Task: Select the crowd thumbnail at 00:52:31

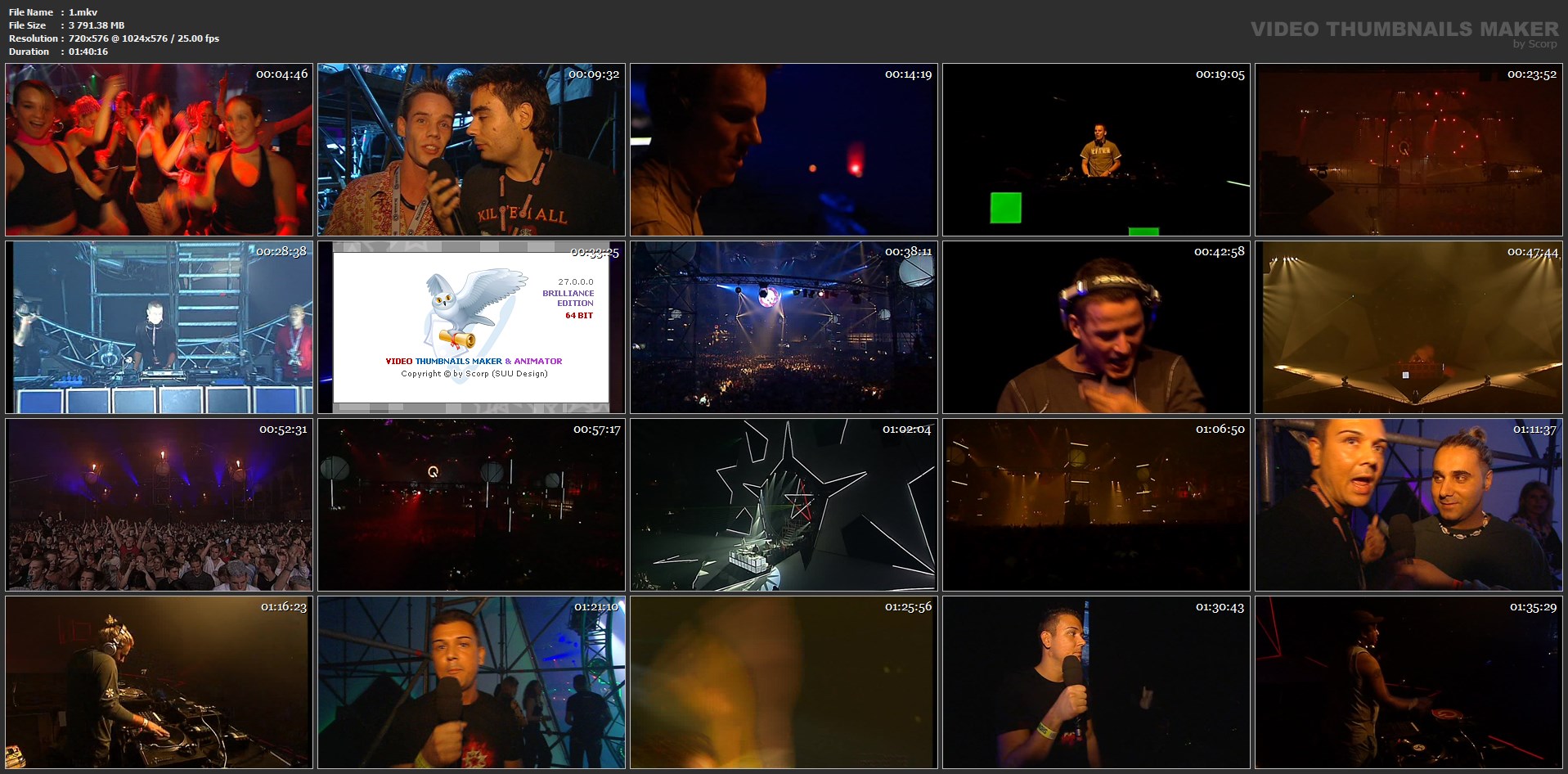Action: (x=159, y=505)
